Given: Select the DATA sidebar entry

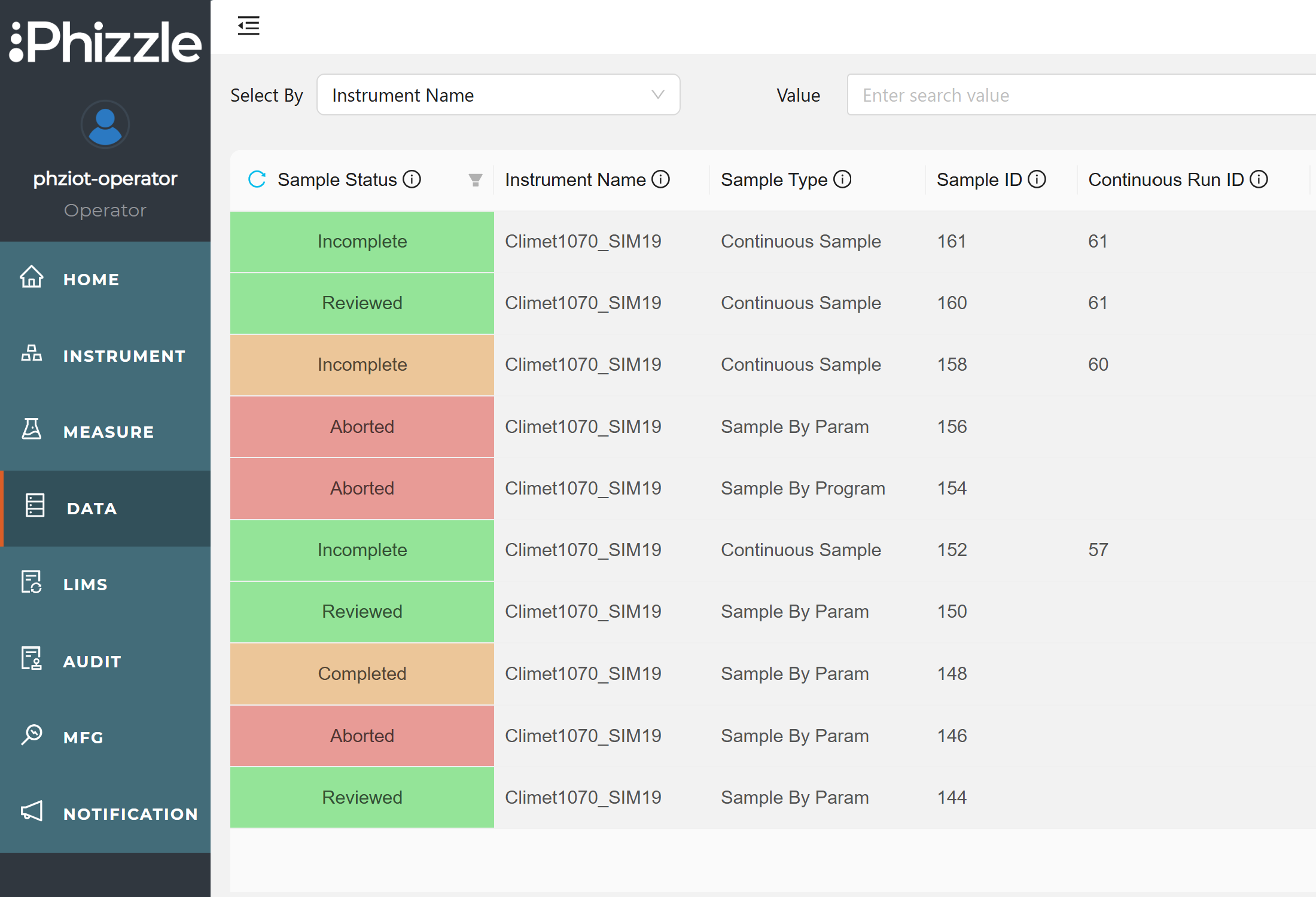Looking at the screenshot, I should tap(91, 508).
